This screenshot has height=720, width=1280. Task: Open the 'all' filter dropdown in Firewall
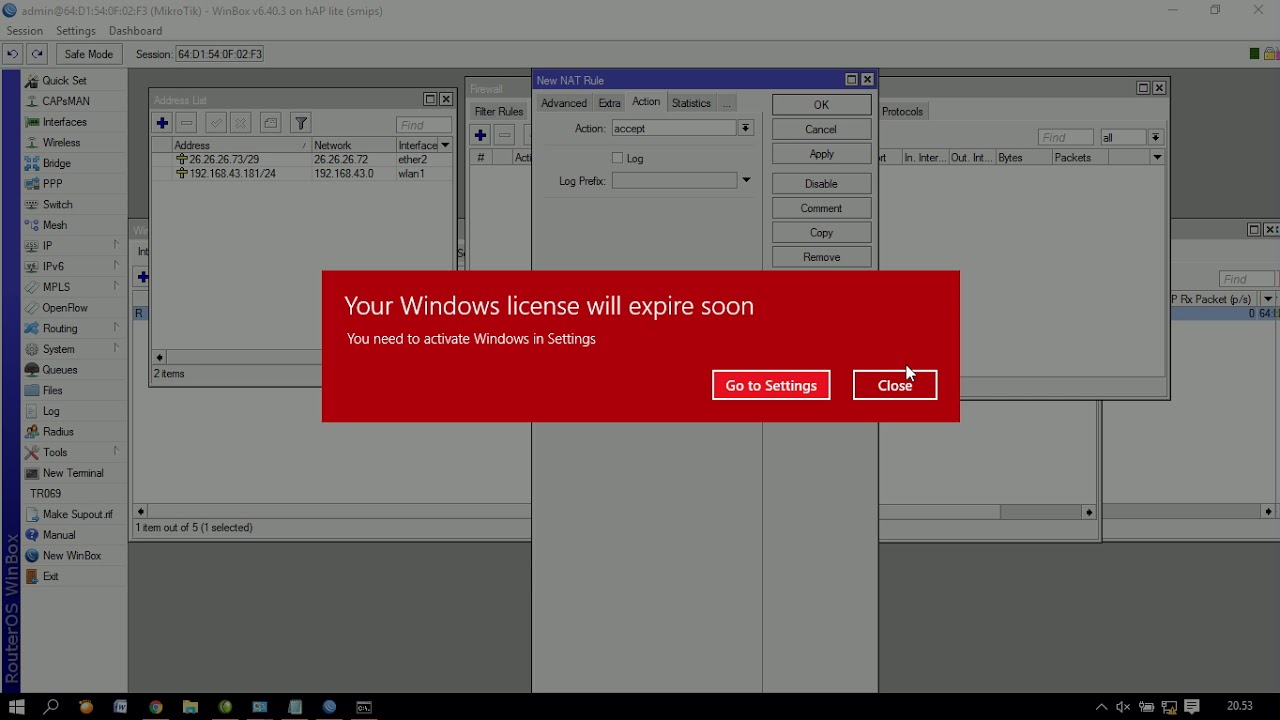pos(1156,137)
